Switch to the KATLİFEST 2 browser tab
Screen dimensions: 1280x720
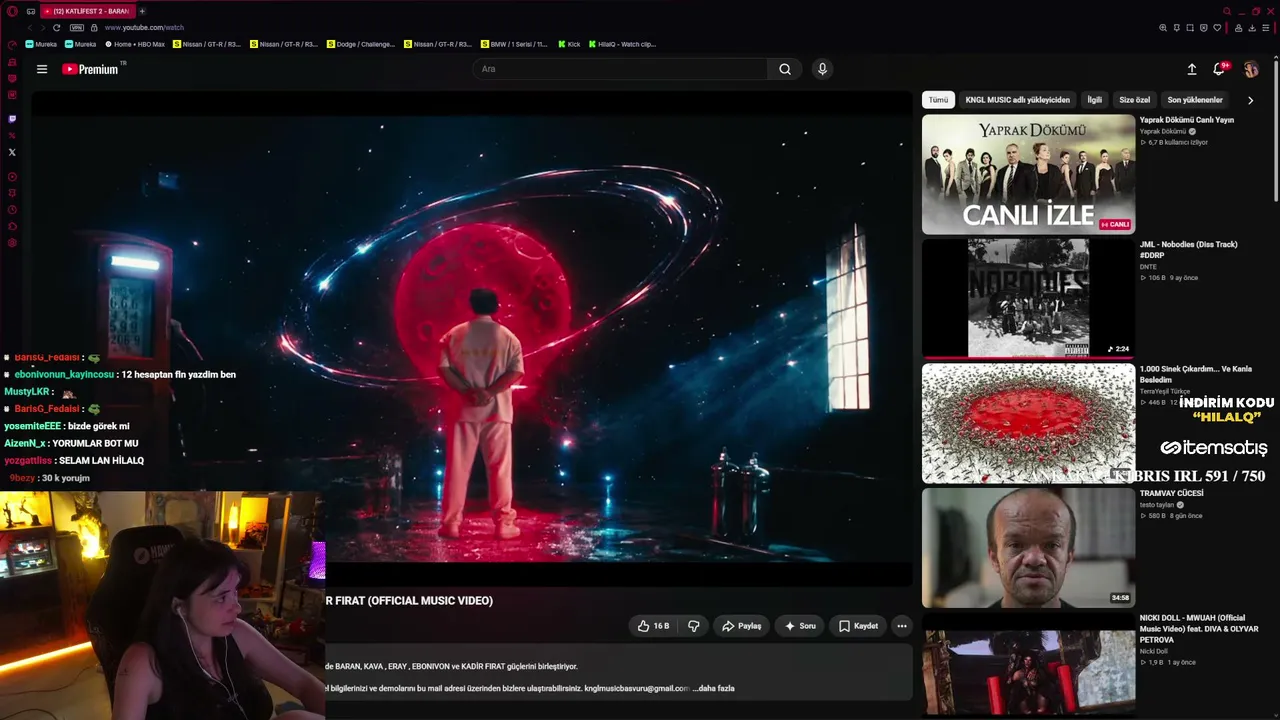[x=88, y=11]
